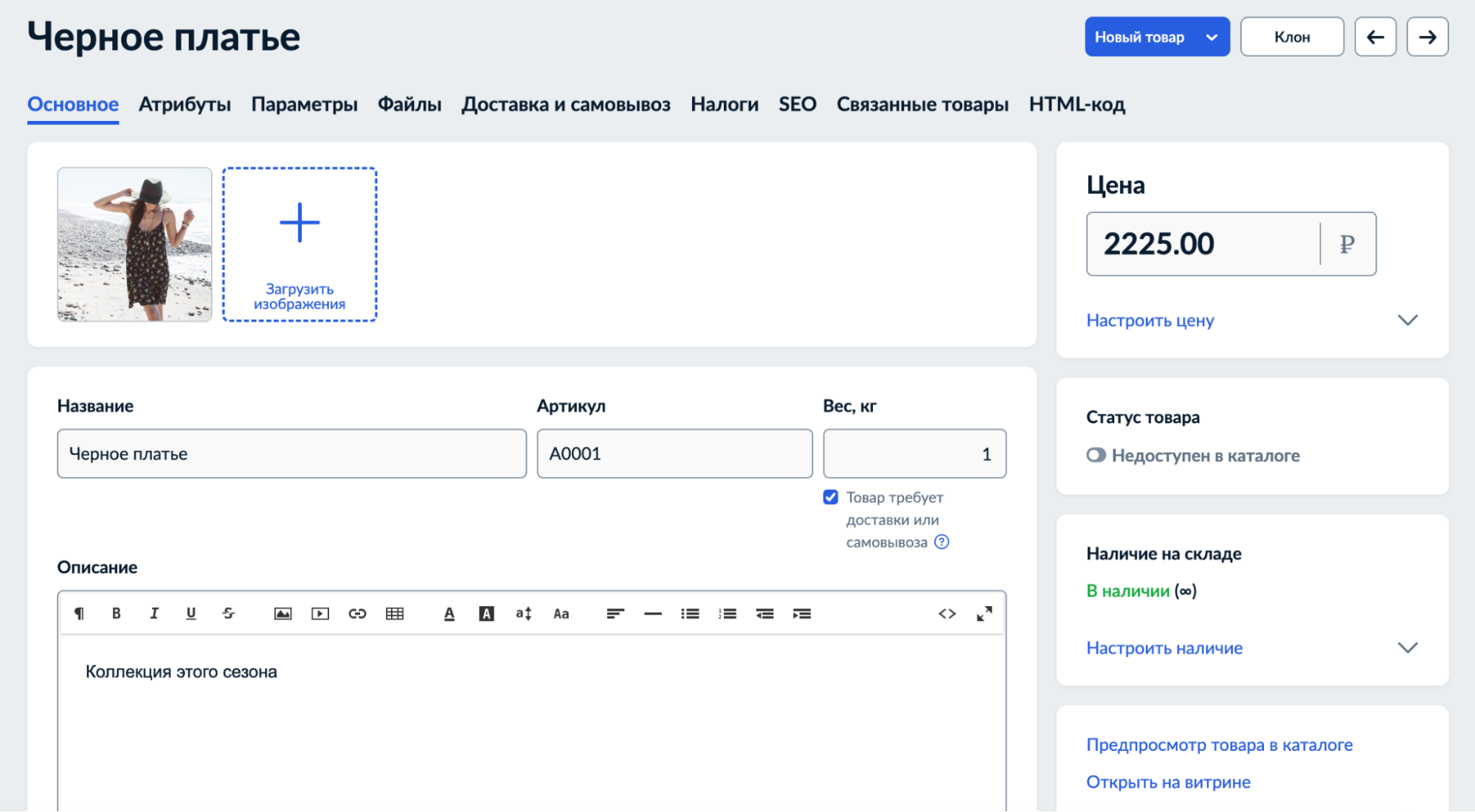
Task: Click 'Настроить цену' link
Action: click(1150, 320)
